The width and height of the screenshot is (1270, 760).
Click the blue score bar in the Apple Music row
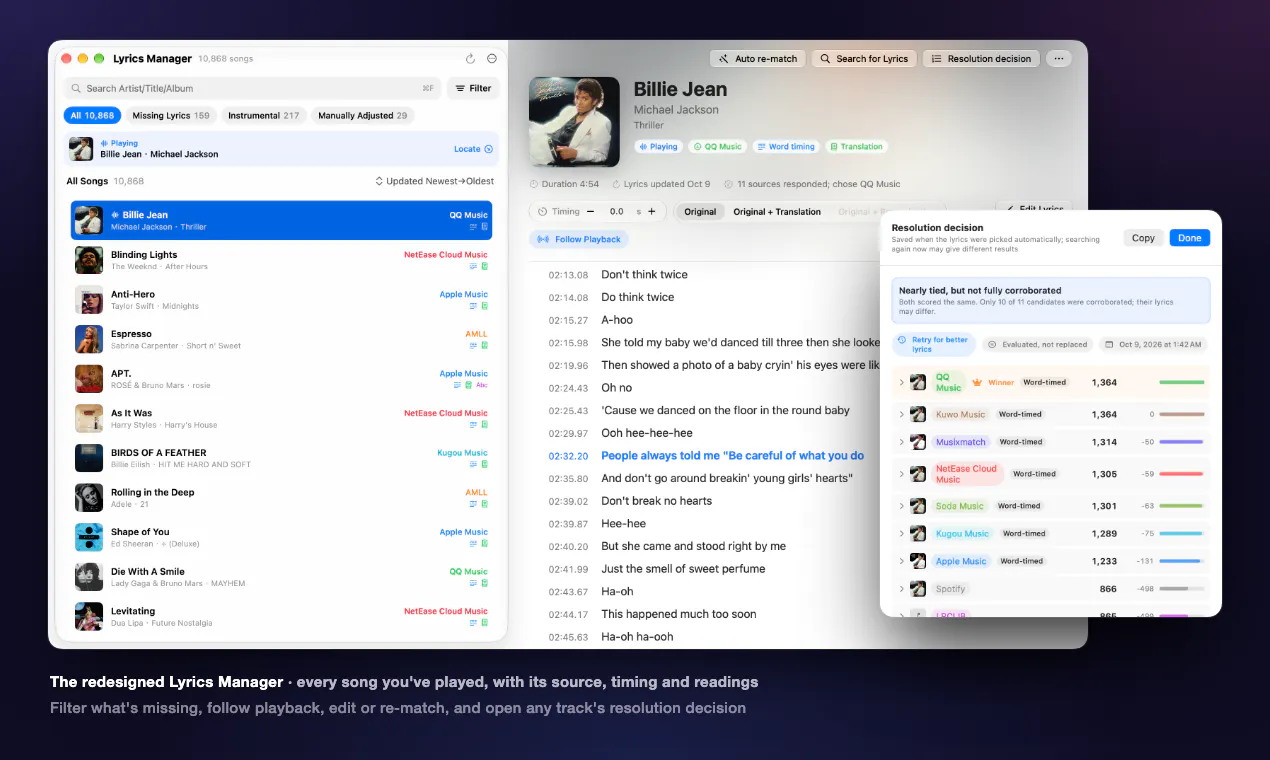click(x=1182, y=561)
